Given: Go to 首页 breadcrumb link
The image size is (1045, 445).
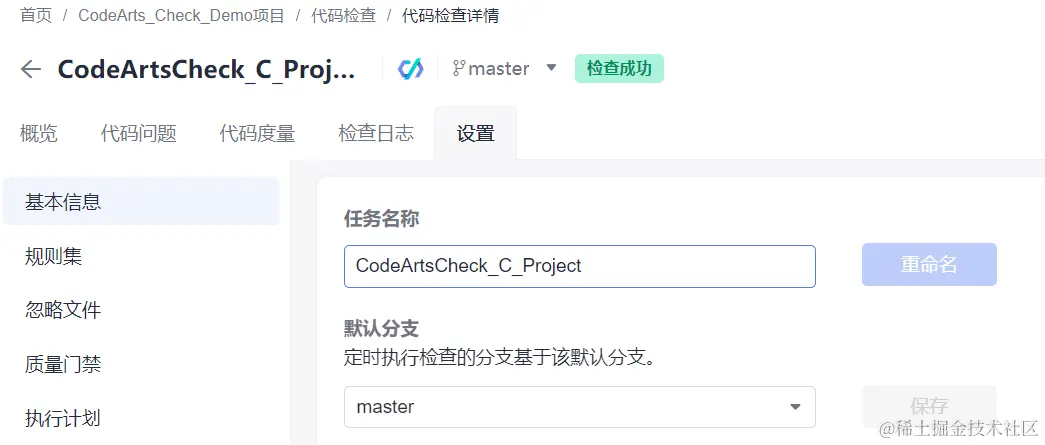Looking at the screenshot, I should tap(36, 15).
